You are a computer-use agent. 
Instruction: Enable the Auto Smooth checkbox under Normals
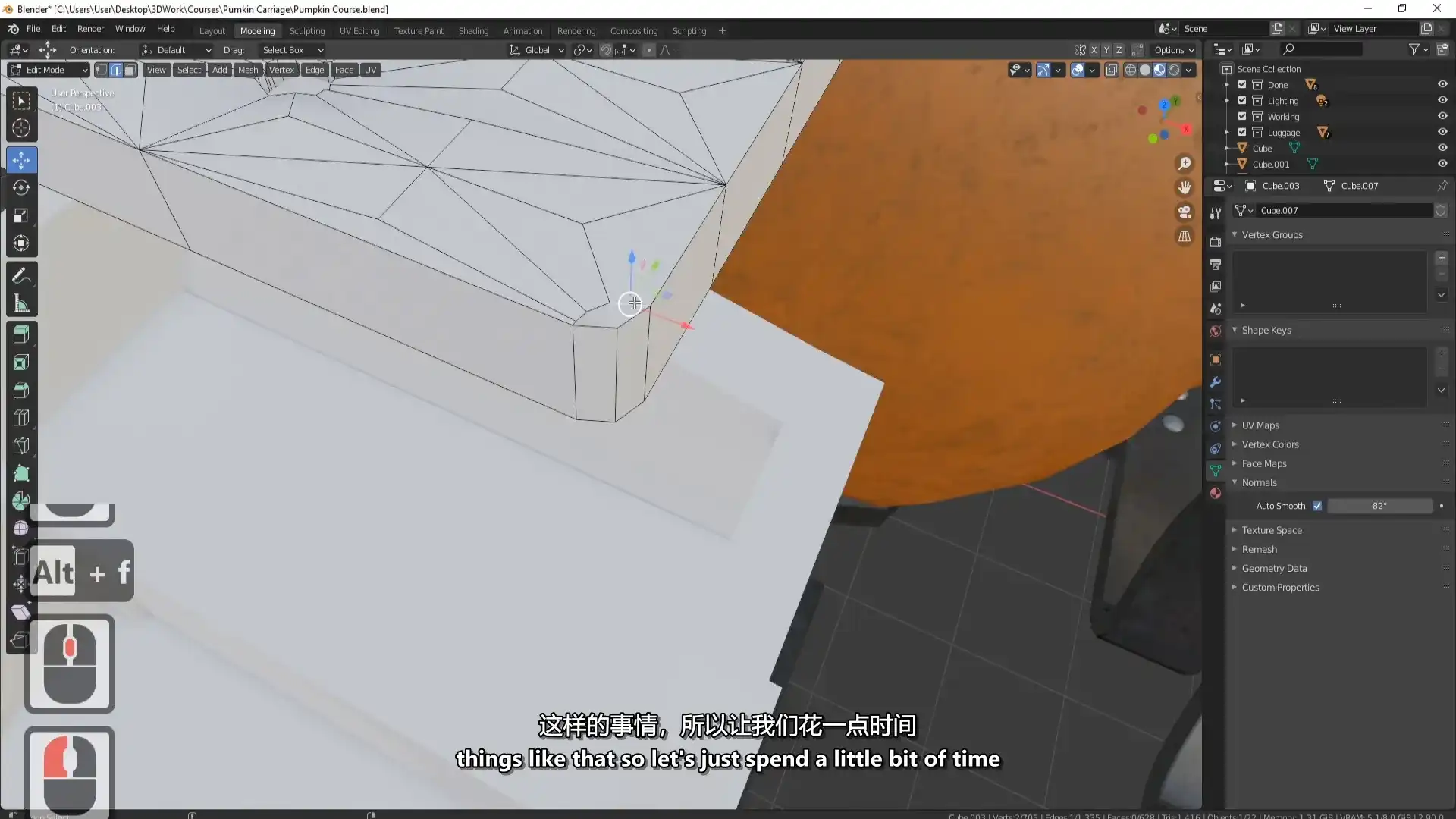[x=1317, y=506]
